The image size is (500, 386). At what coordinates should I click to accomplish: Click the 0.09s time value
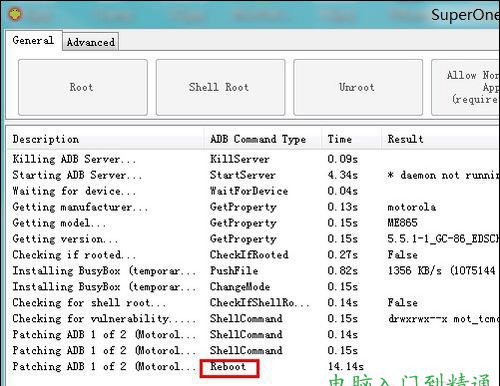coord(342,159)
